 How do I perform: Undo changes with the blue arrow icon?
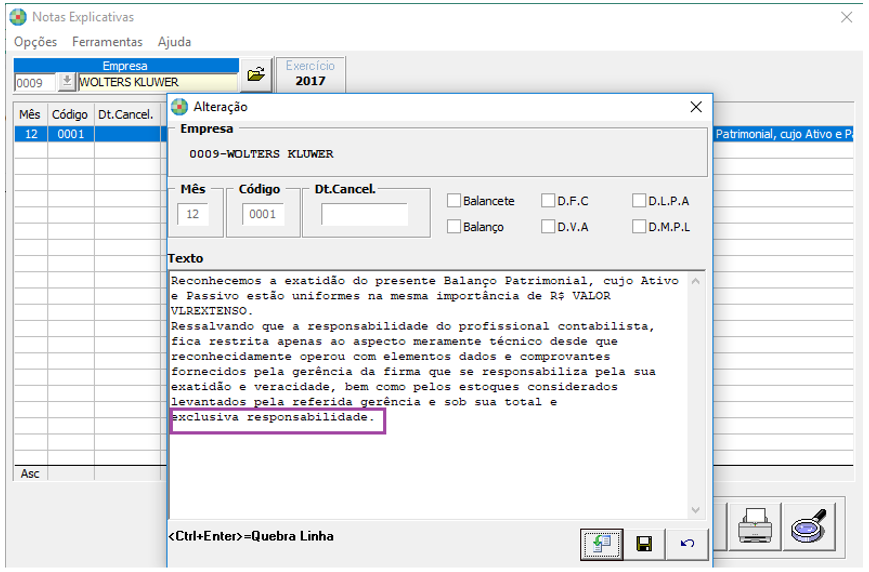click(687, 544)
